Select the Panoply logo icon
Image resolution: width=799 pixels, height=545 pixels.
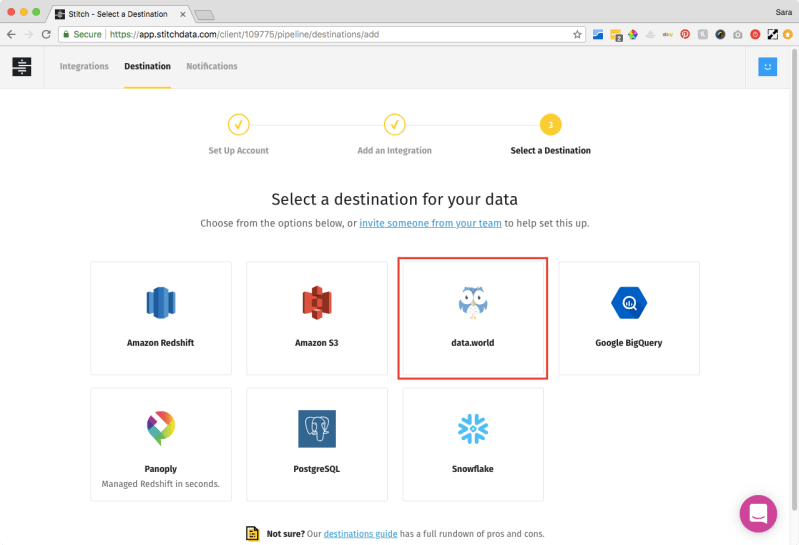161,428
